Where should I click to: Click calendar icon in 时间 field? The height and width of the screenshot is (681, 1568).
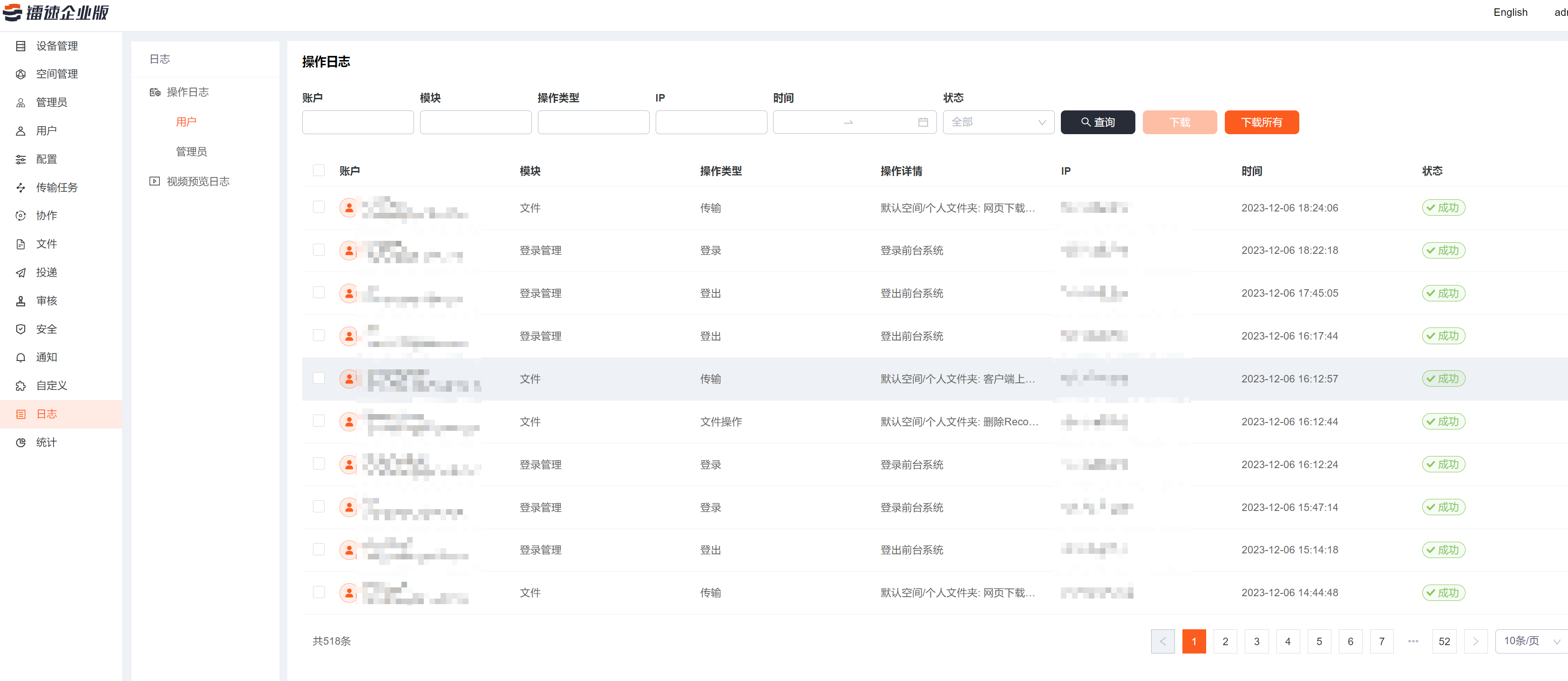click(923, 123)
